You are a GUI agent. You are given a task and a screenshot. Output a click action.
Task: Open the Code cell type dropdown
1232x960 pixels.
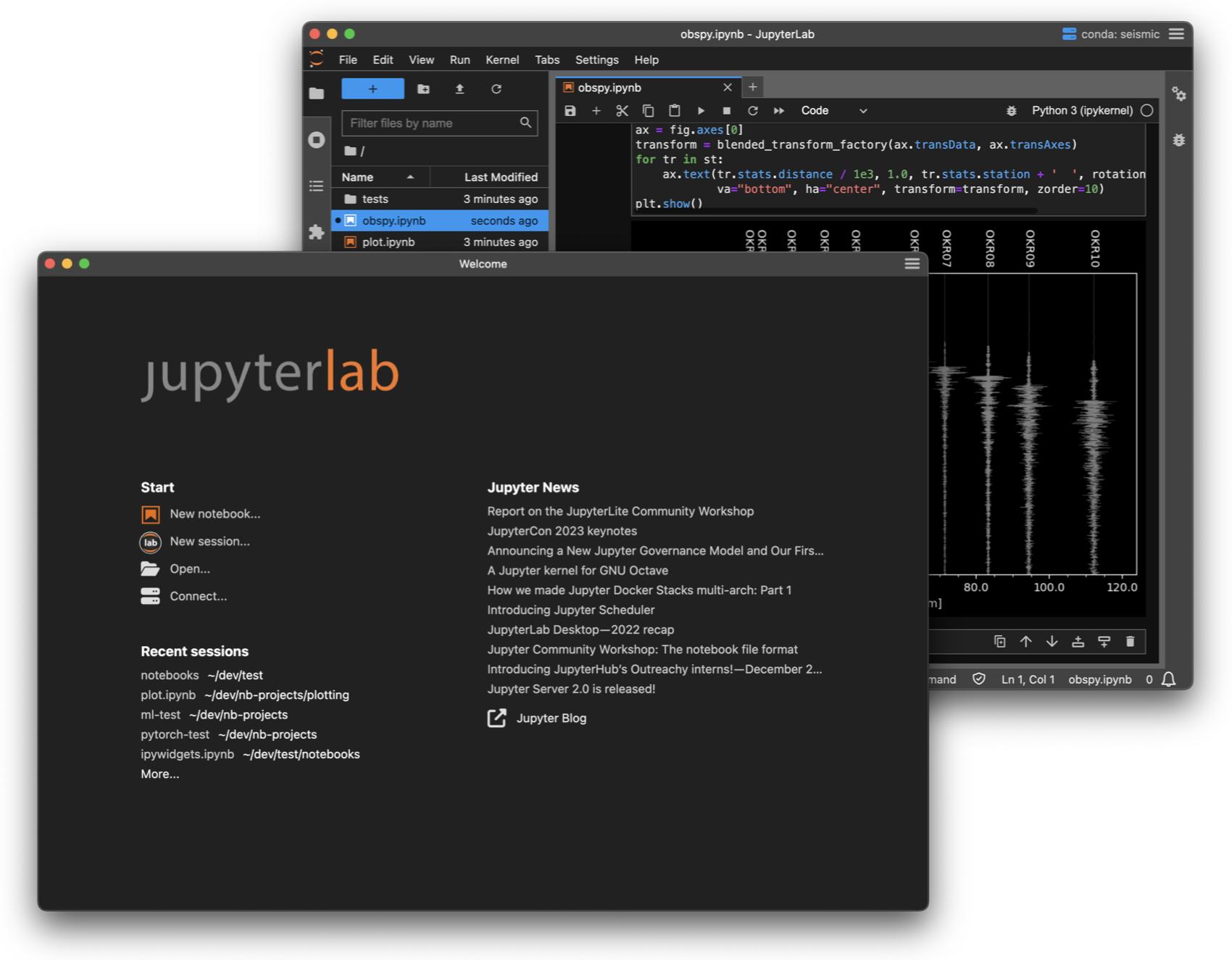click(x=832, y=110)
